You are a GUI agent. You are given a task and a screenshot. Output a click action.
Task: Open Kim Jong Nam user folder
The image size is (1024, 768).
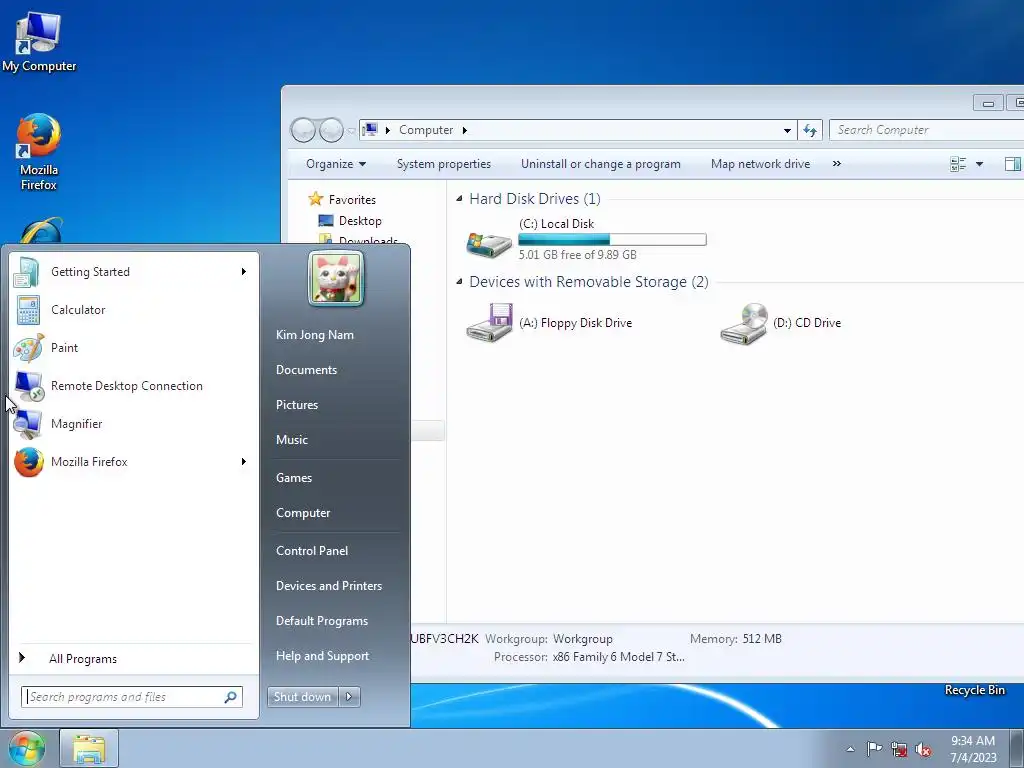(315, 335)
